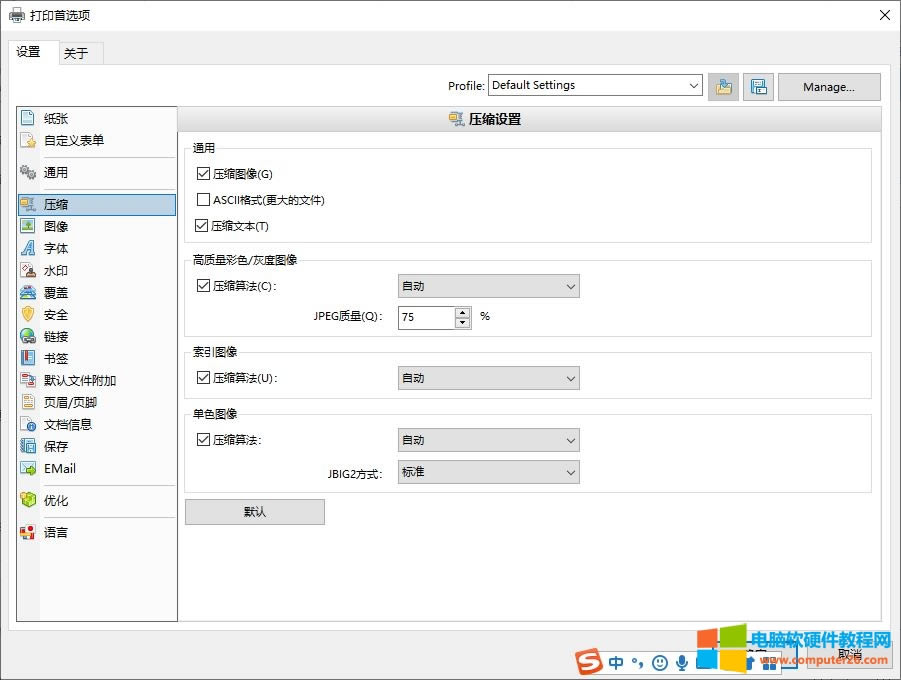This screenshot has height=680, width=901.
Task: Activate the Sogou input microphone icon
Action: (x=681, y=662)
